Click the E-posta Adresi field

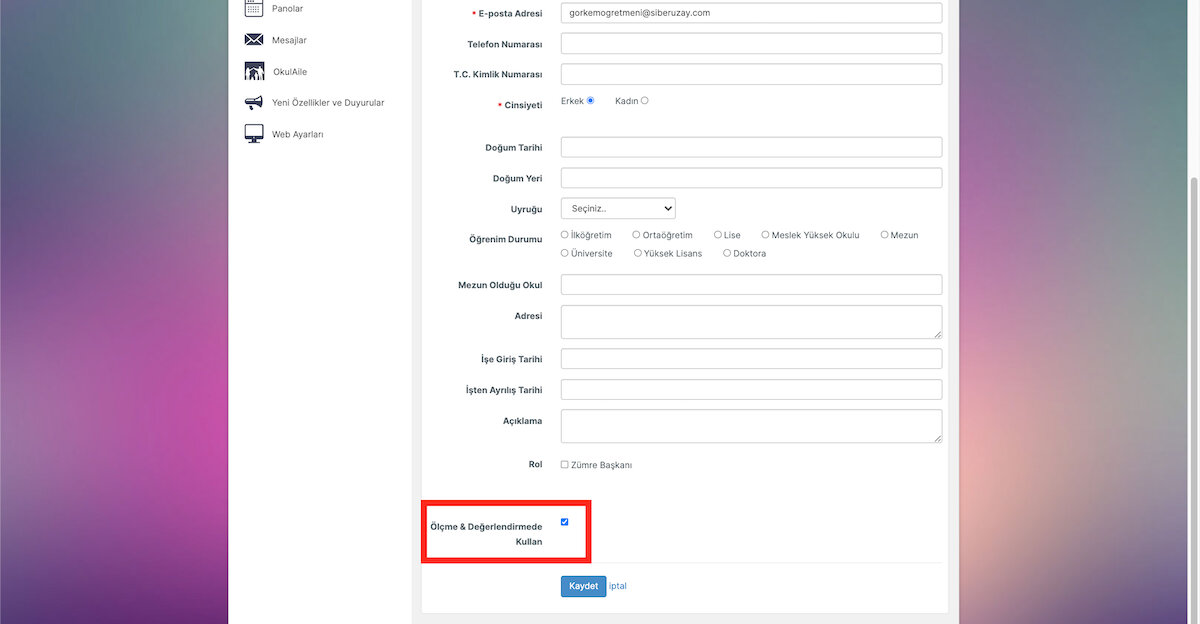click(751, 13)
